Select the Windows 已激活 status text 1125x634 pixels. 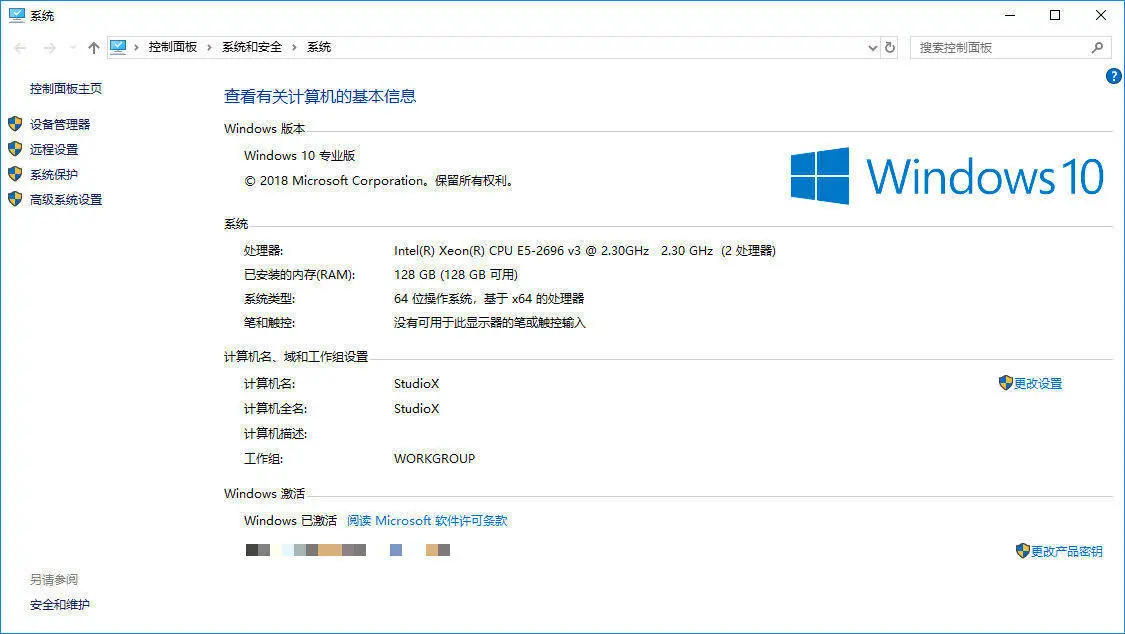click(x=291, y=521)
